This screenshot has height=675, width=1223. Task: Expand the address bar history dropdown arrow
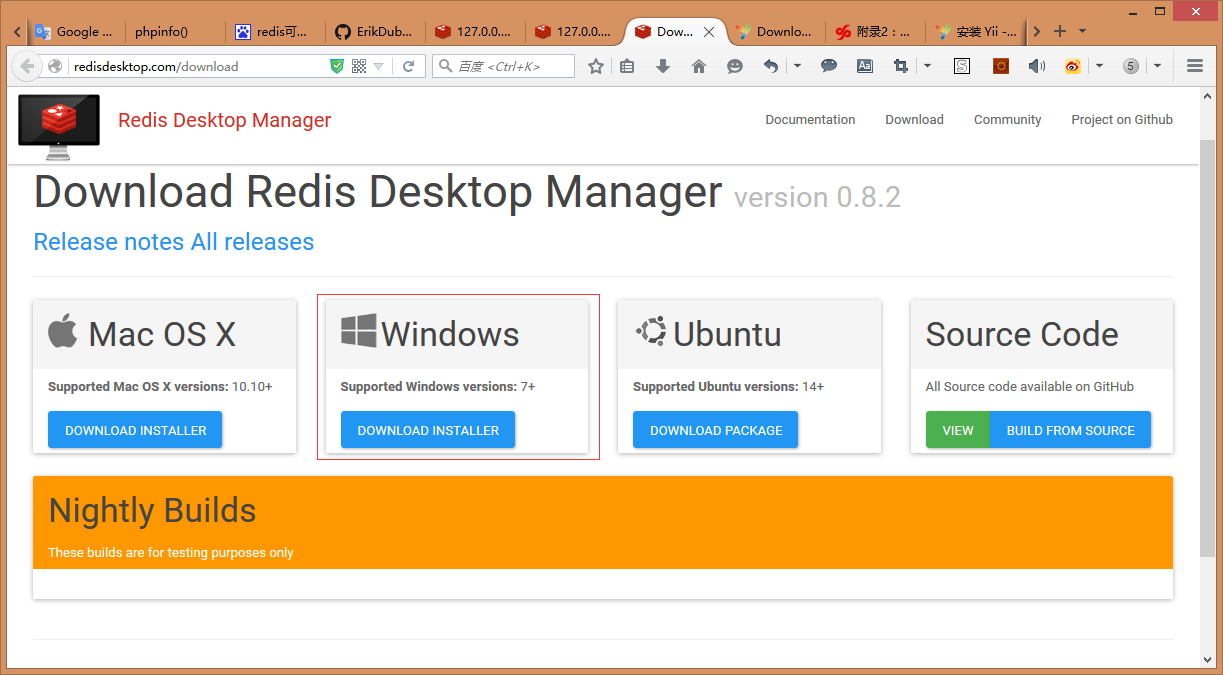[x=379, y=66]
